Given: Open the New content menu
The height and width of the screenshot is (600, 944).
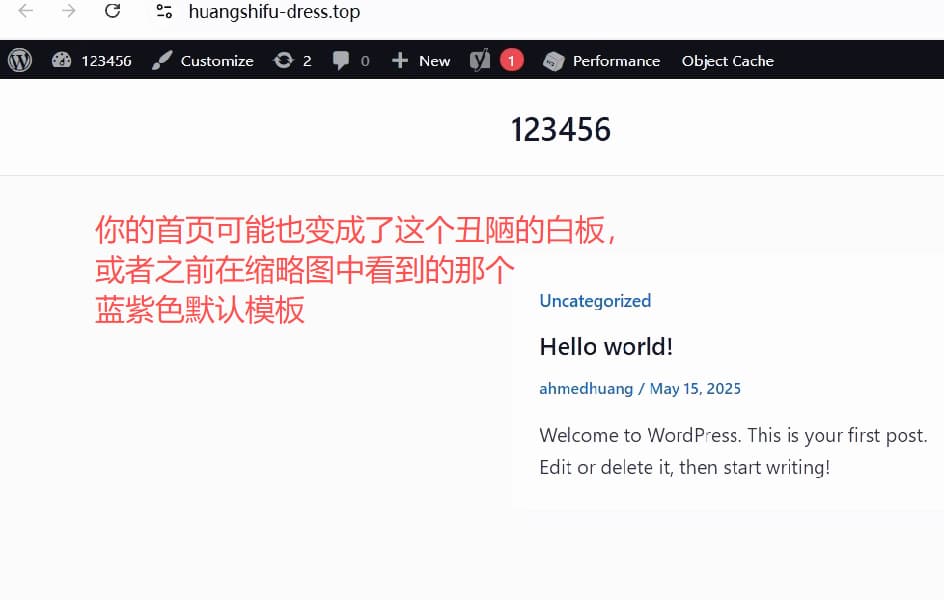Looking at the screenshot, I should click(x=435, y=61).
